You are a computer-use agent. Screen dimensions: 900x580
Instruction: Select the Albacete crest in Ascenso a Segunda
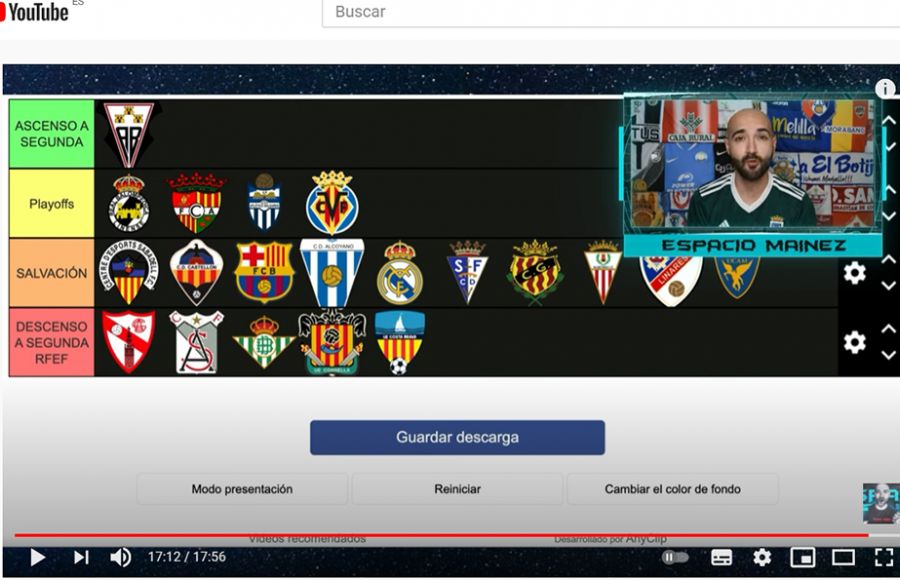(129, 134)
